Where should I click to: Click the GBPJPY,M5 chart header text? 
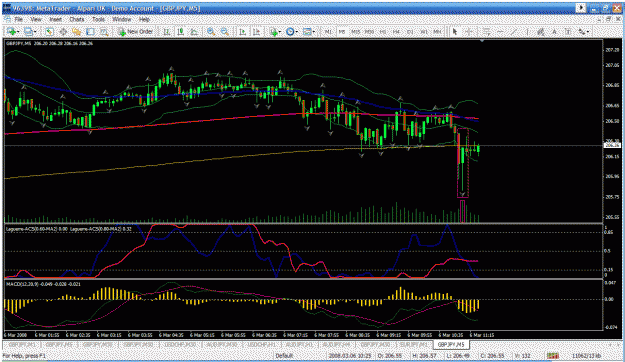tap(49, 43)
